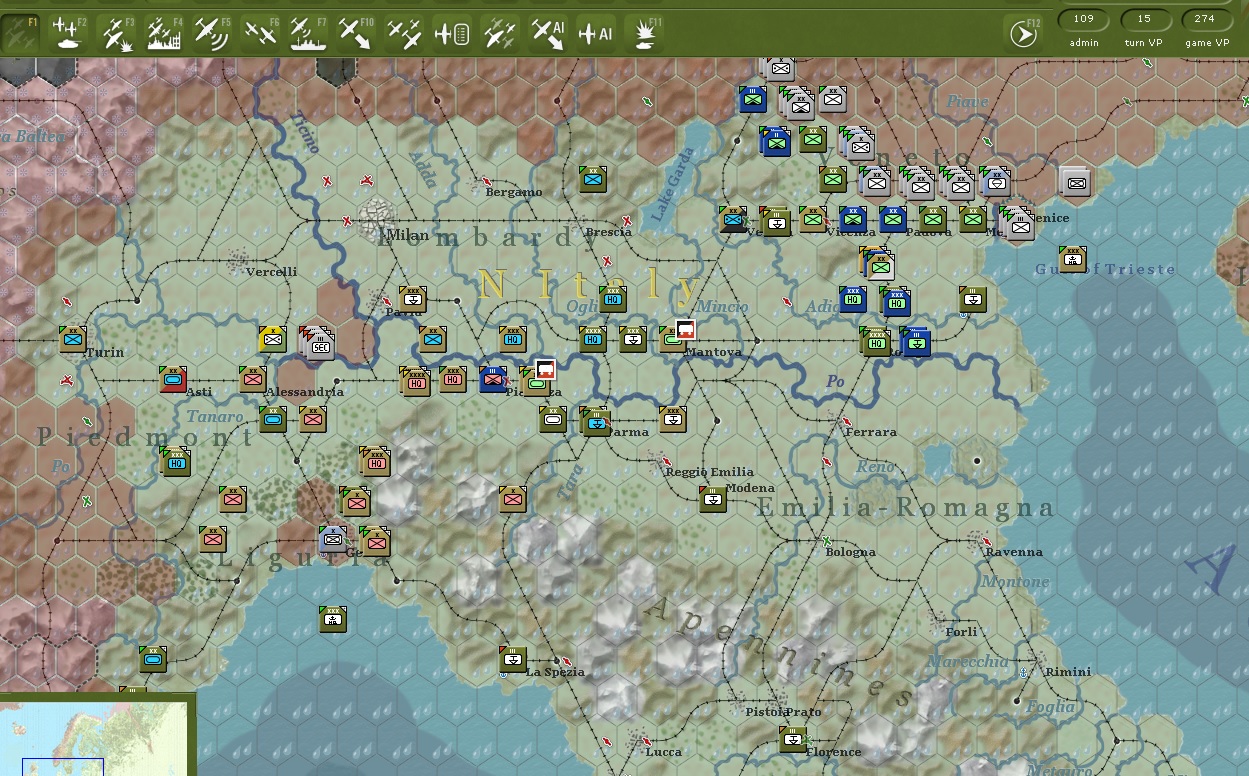Toggle the faded F1 mode button
This screenshot has width=1249, height=776.
(x=21, y=34)
